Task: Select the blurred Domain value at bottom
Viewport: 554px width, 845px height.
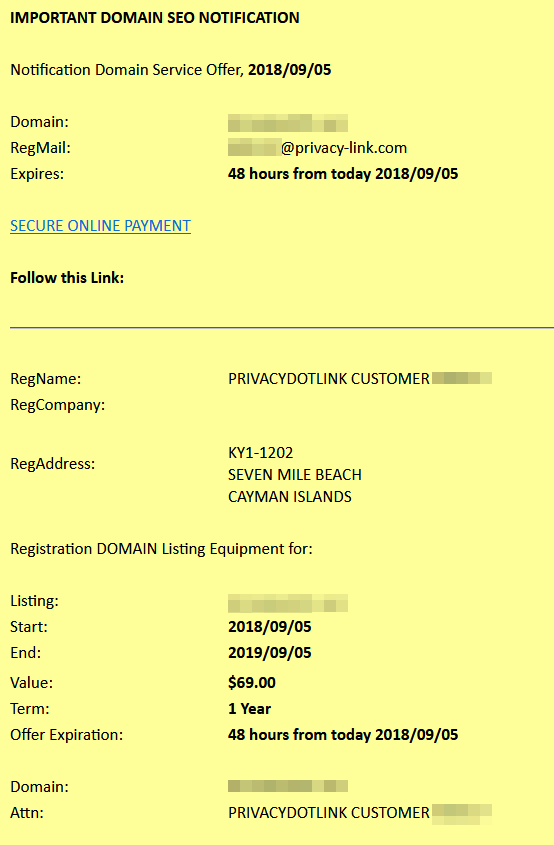Action: pos(288,786)
